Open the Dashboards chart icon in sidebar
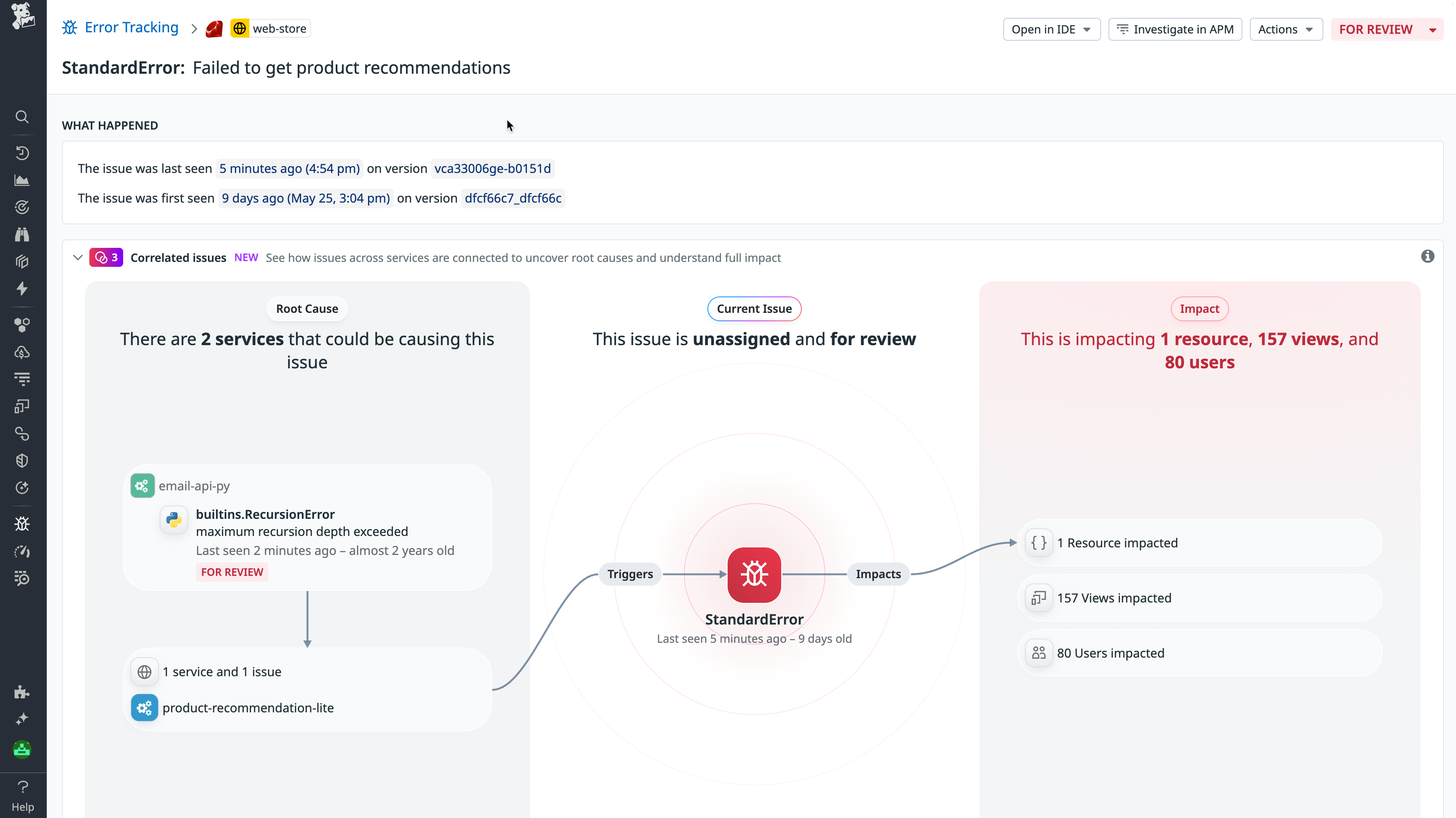The height and width of the screenshot is (818, 1456). pyautogui.click(x=22, y=180)
